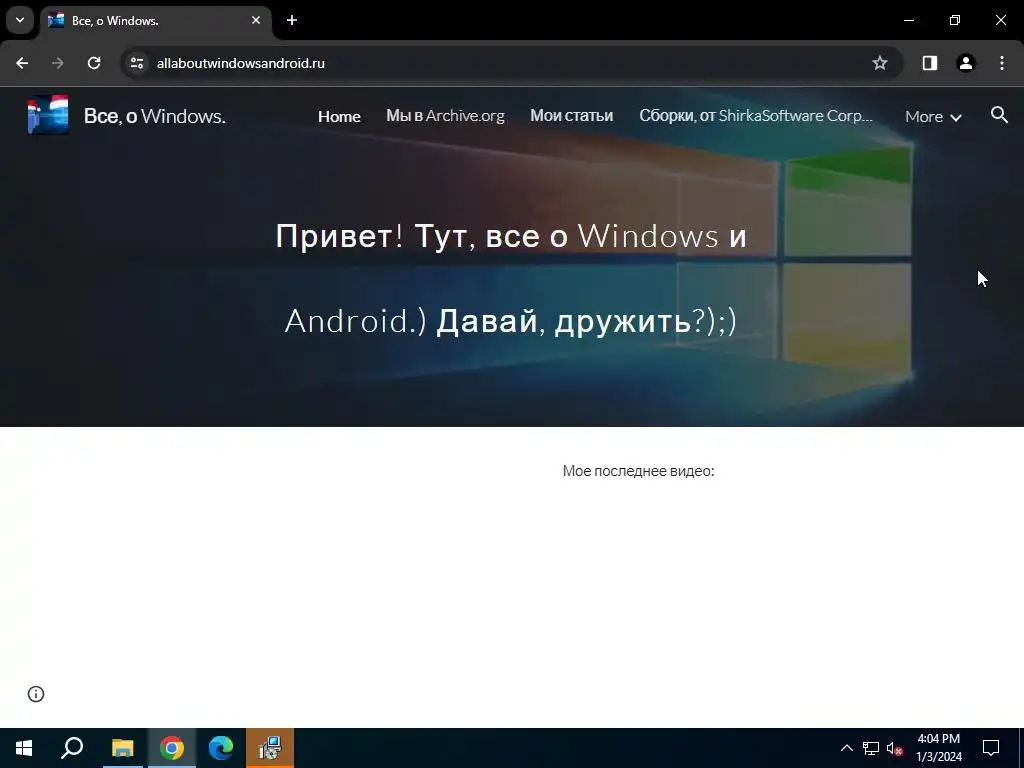Go to the Home menu item

tap(339, 116)
